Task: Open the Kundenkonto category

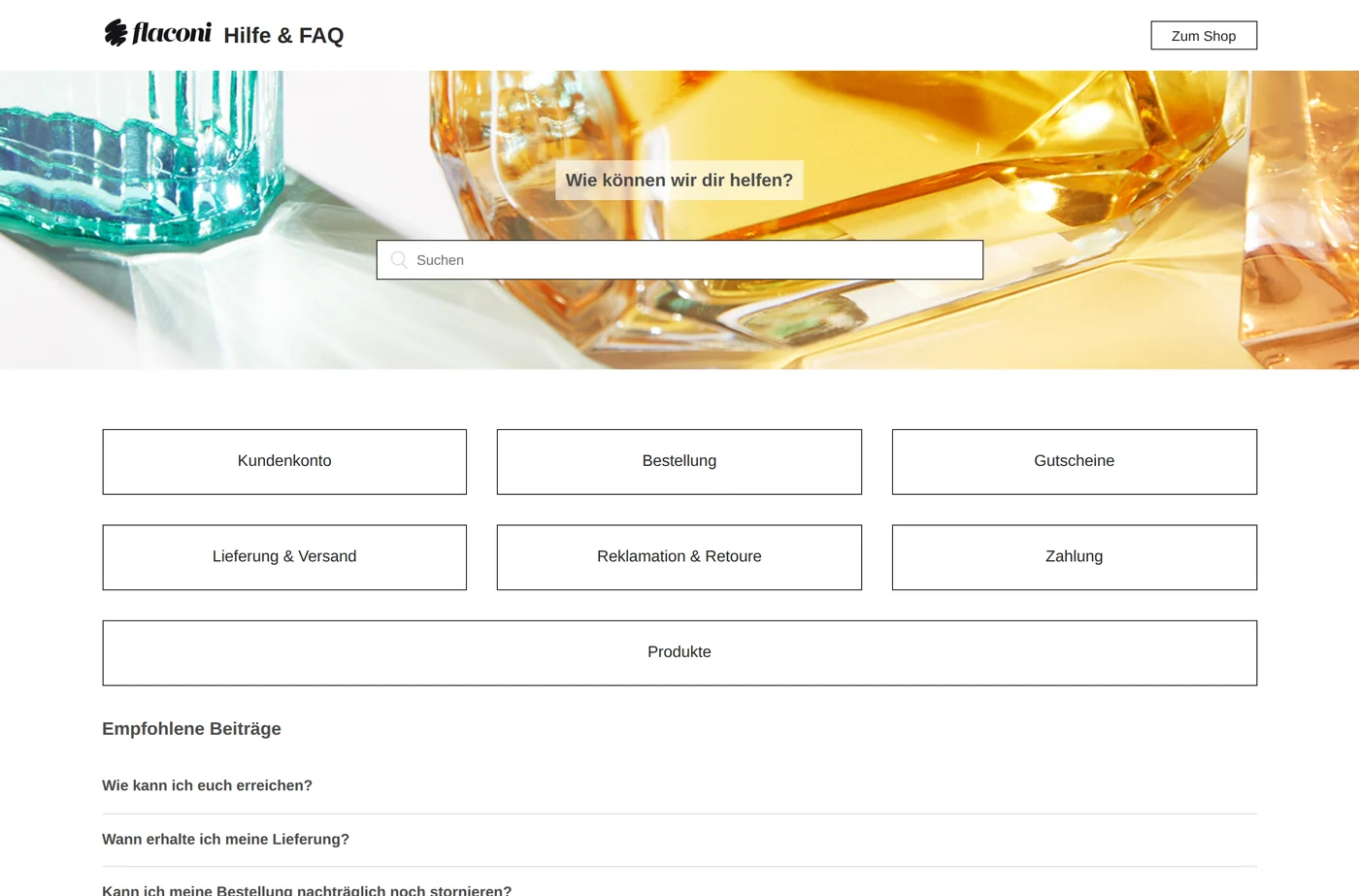Action: click(284, 462)
